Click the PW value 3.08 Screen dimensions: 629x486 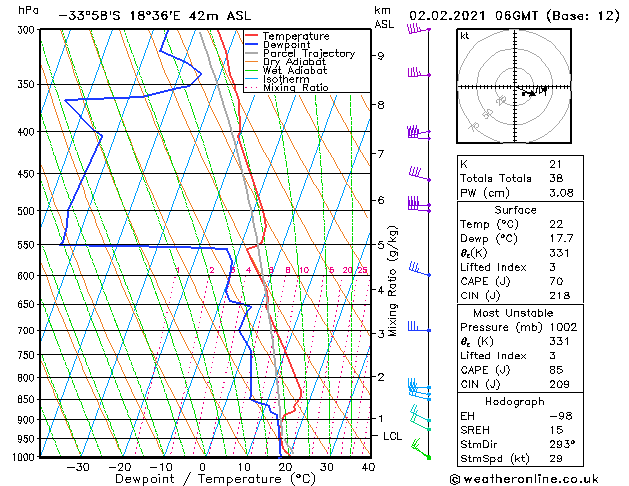(561, 193)
